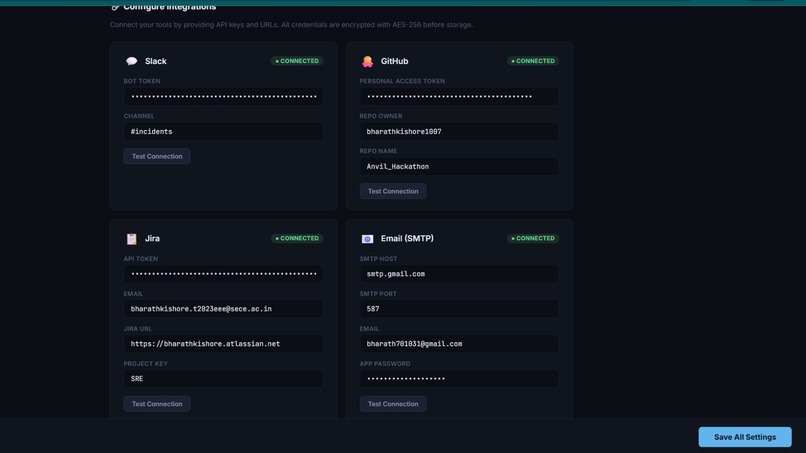The width and height of the screenshot is (806, 453).
Task: Click the Jira clipboard icon
Action: (132, 239)
